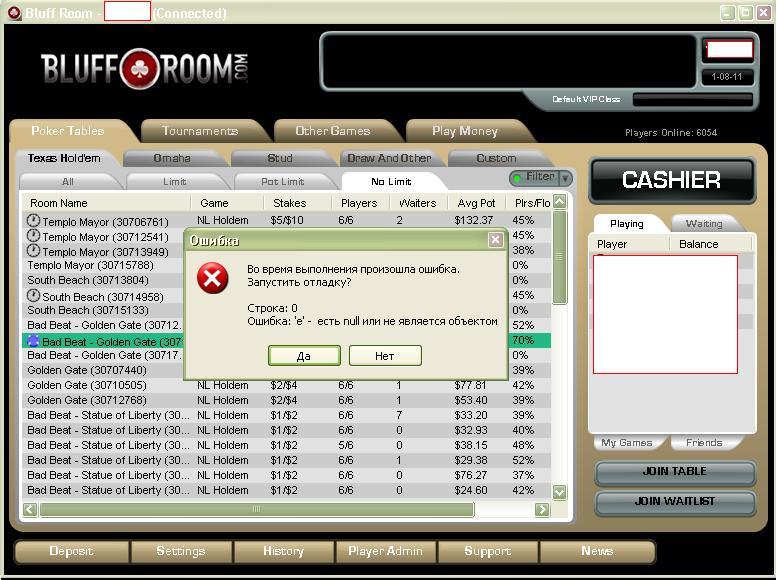Decline debugging with the Нет button
776x580 pixels.
point(385,356)
